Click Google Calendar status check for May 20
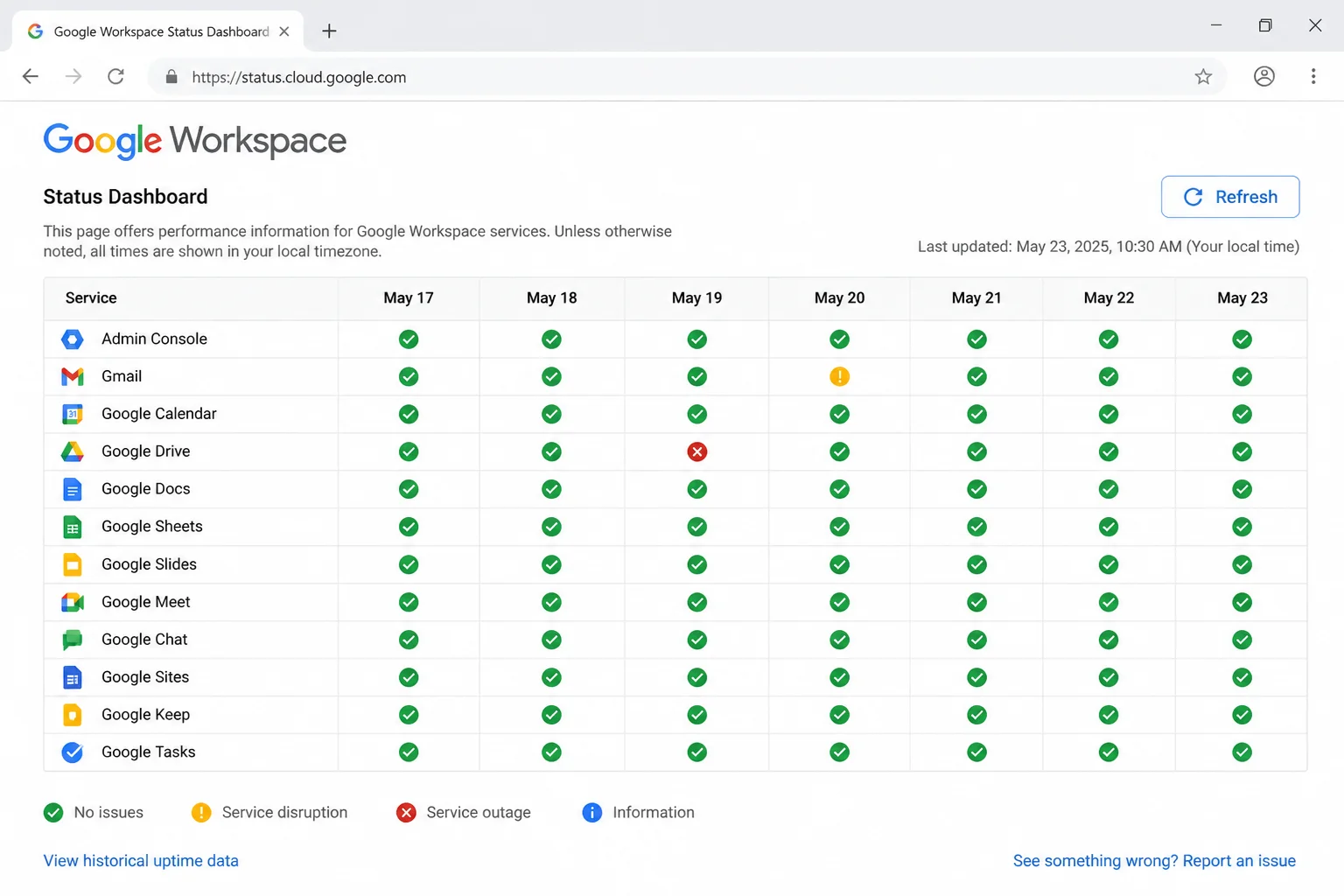 pos(840,415)
